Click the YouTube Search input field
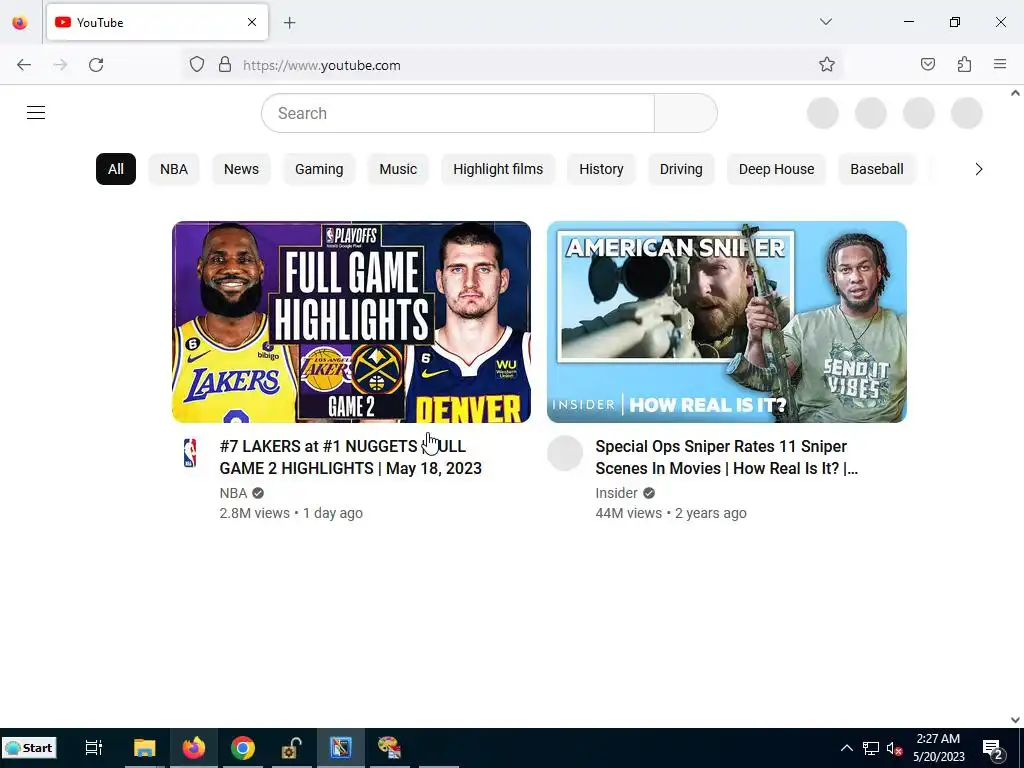Viewport: 1024px width, 768px height. (x=458, y=113)
